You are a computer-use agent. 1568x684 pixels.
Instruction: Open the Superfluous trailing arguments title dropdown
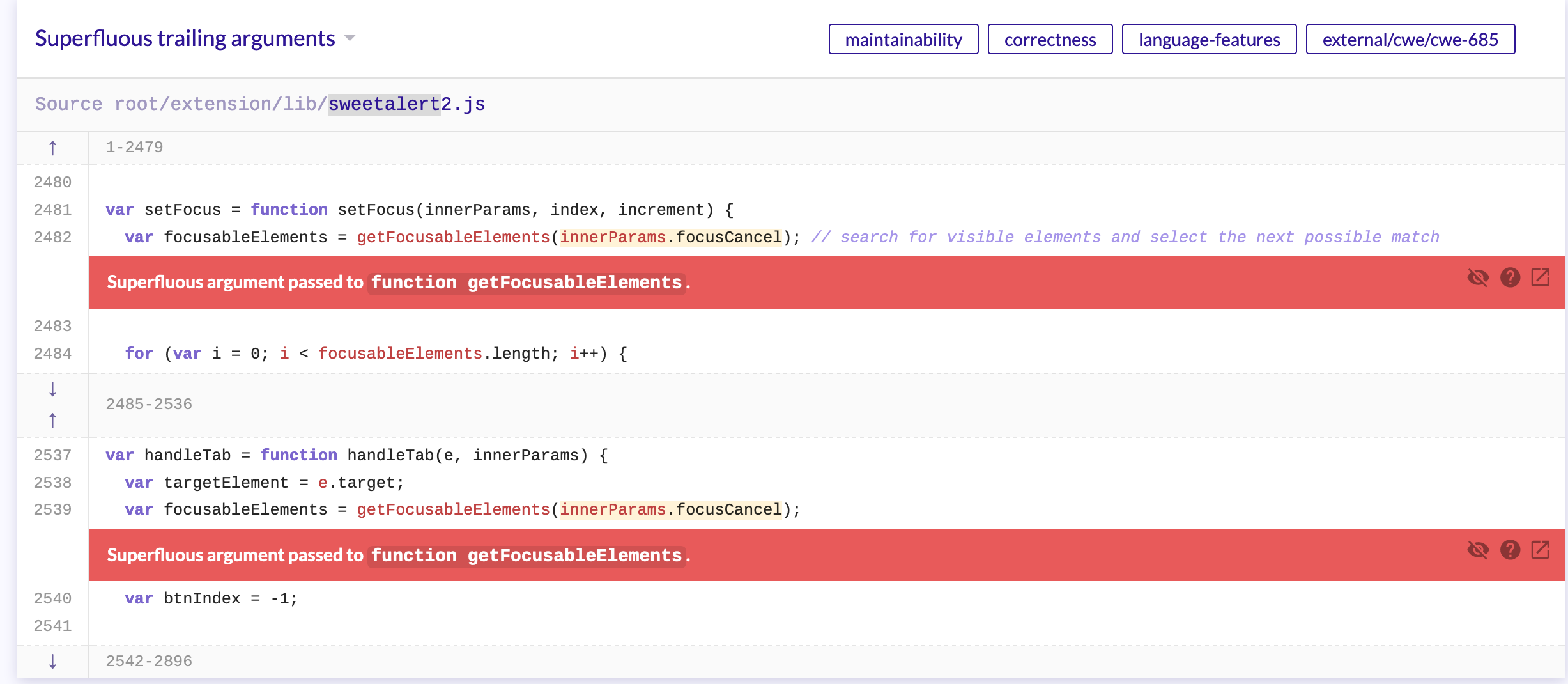(x=349, y=39)
